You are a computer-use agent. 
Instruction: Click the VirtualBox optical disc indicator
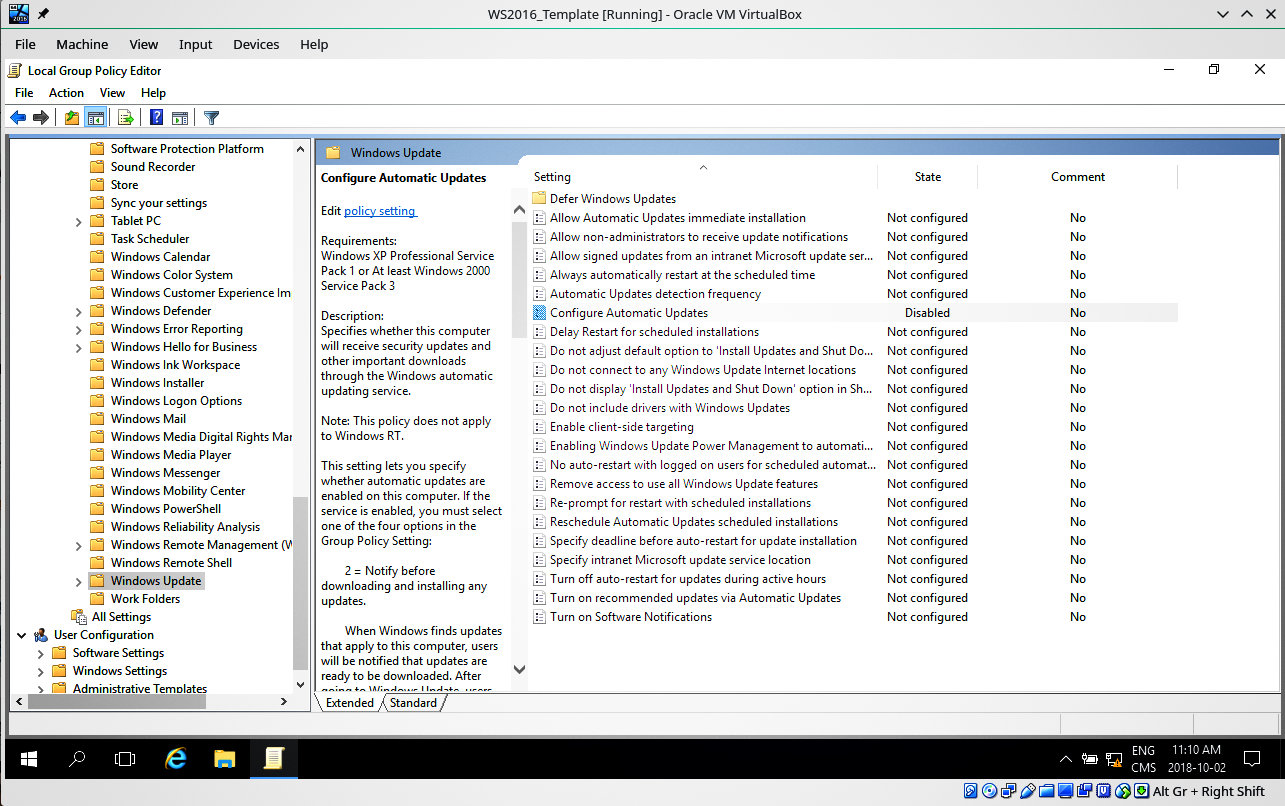[989, 791]
